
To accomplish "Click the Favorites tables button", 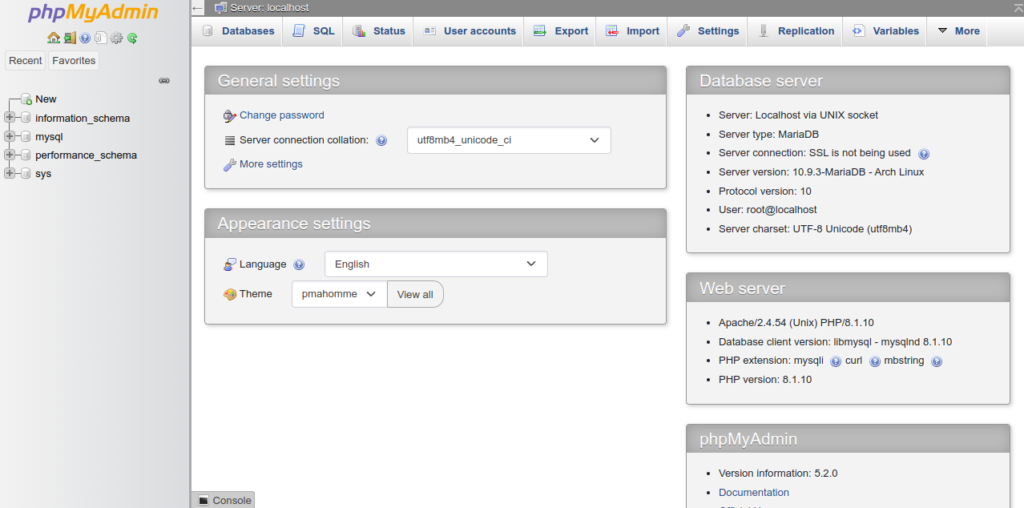I will [74, 61].
